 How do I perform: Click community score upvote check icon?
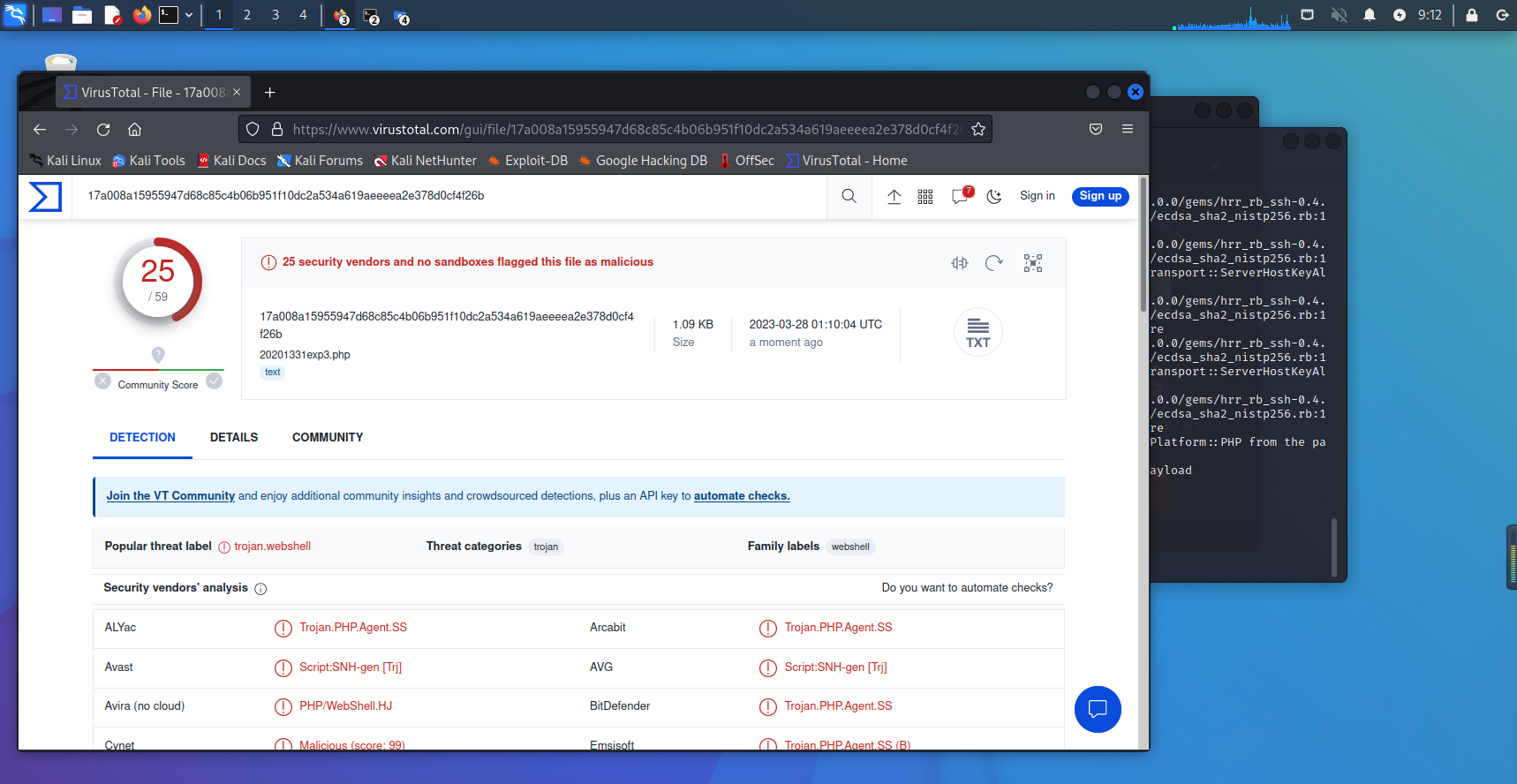click(x=214, y=381)
